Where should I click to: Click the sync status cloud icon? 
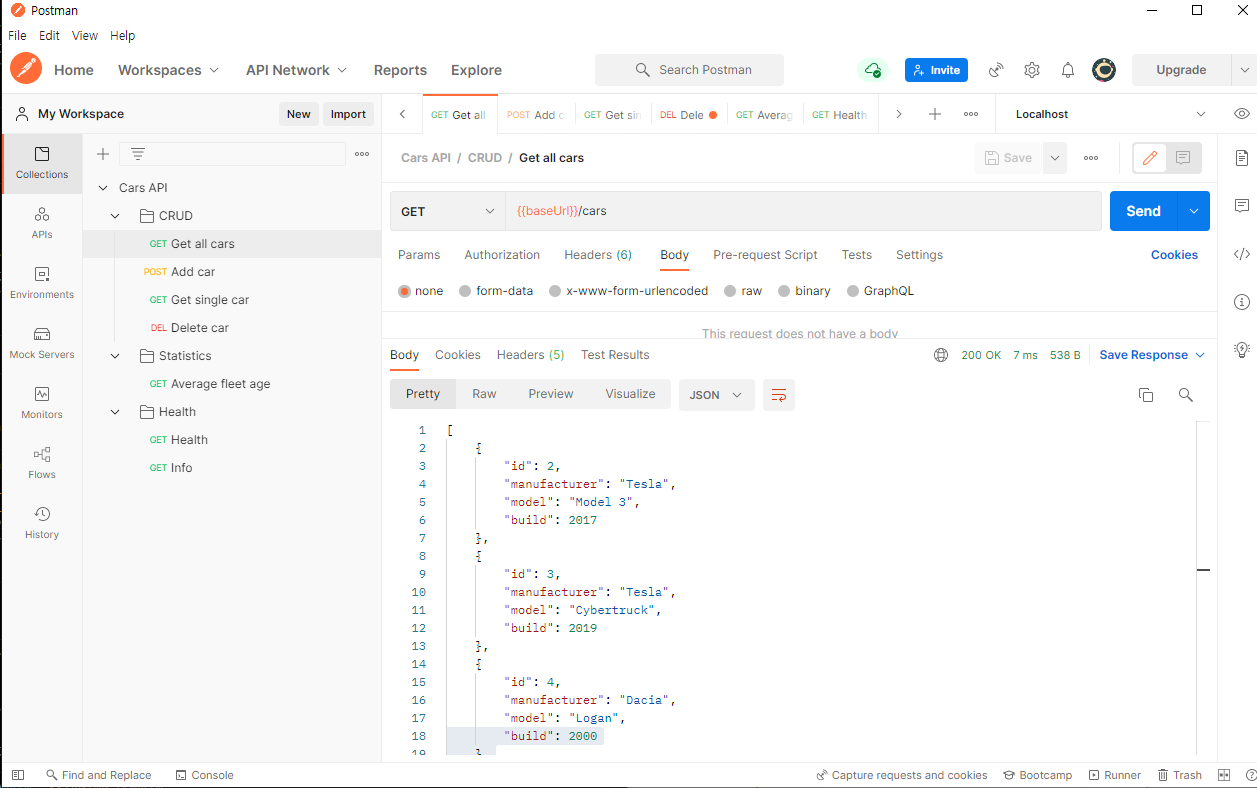click(873, 70)
